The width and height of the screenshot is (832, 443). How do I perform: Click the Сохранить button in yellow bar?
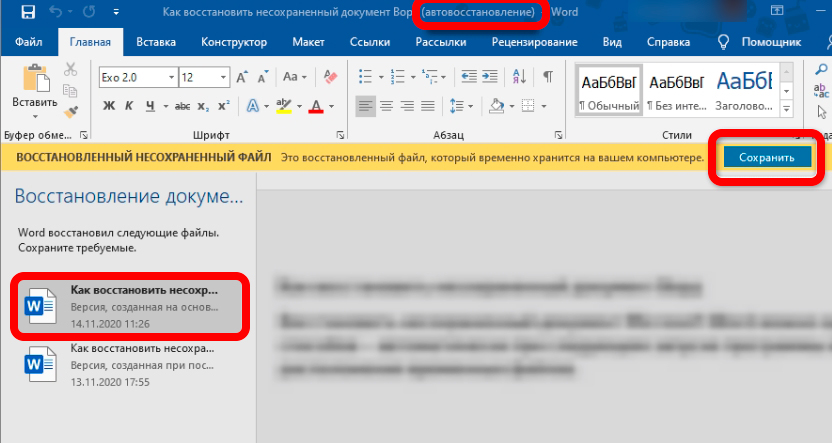tap(760, 158)
